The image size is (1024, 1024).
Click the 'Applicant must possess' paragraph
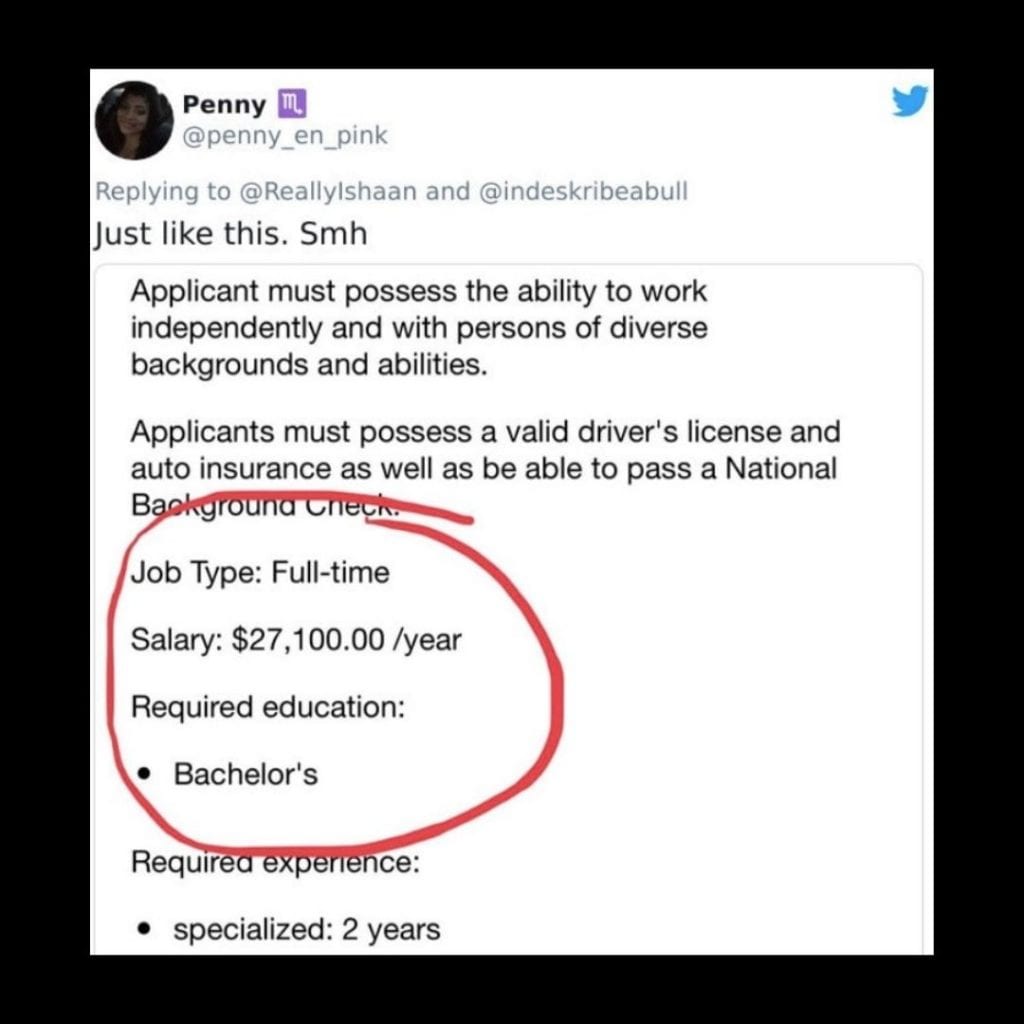(x=419, y=328)
